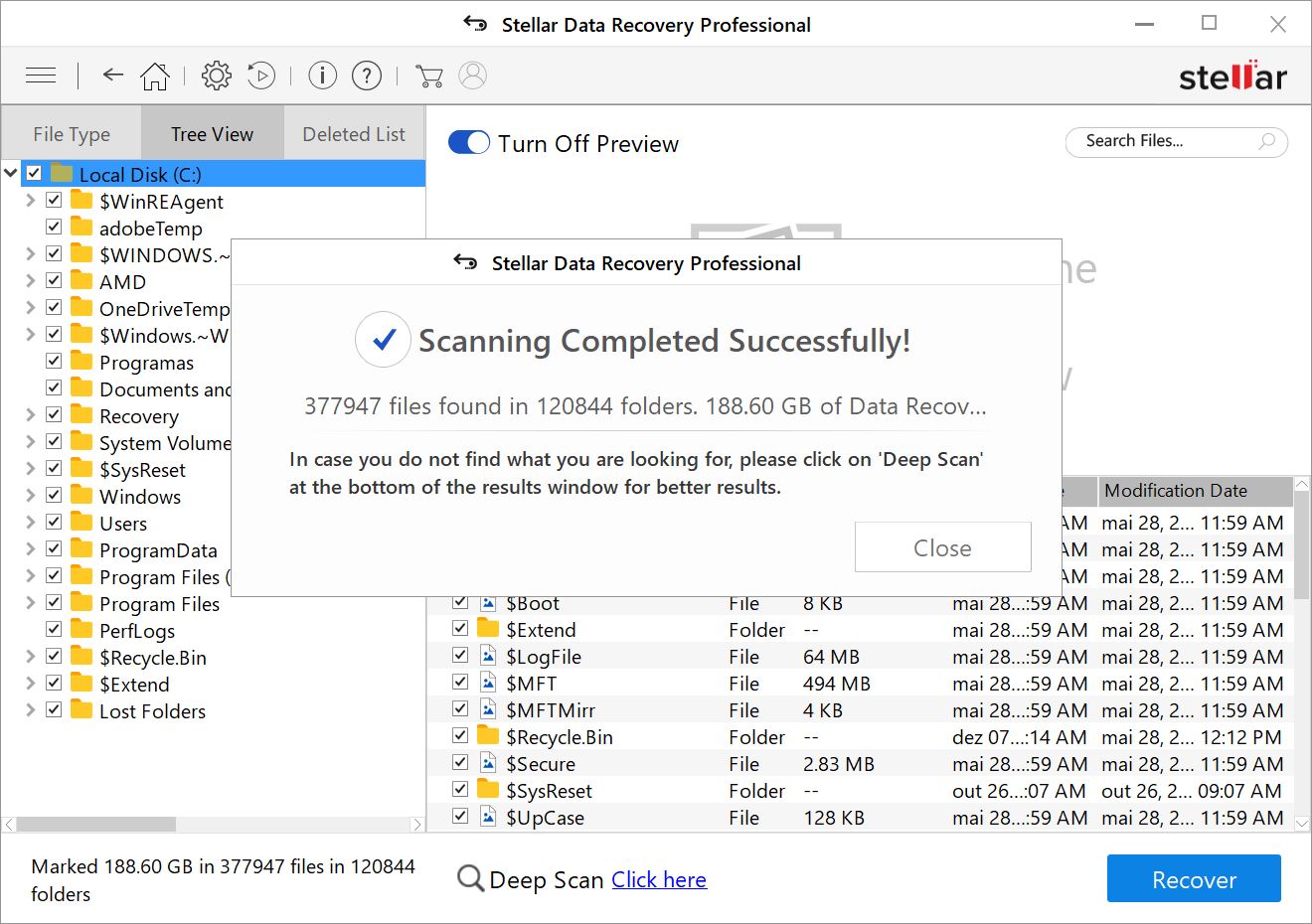Select the $Extend tree item

click(x=134, y=684)
